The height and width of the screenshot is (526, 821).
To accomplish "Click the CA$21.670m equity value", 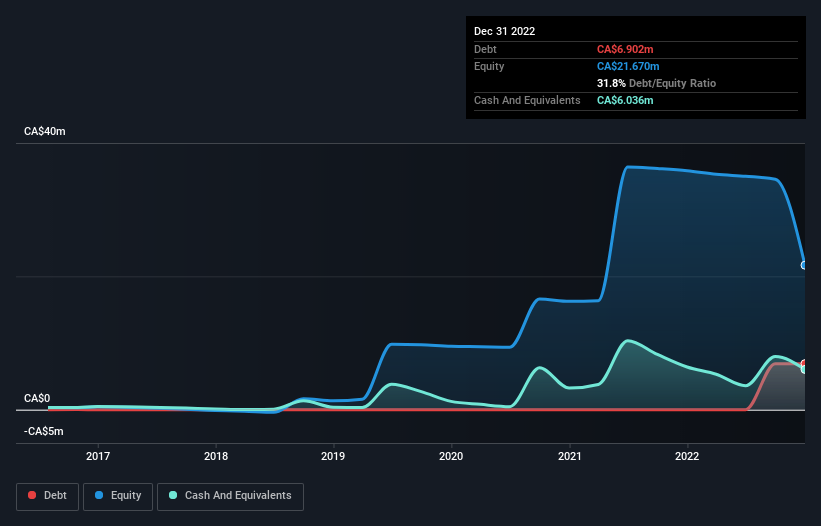I will click(x=628, y=66).
